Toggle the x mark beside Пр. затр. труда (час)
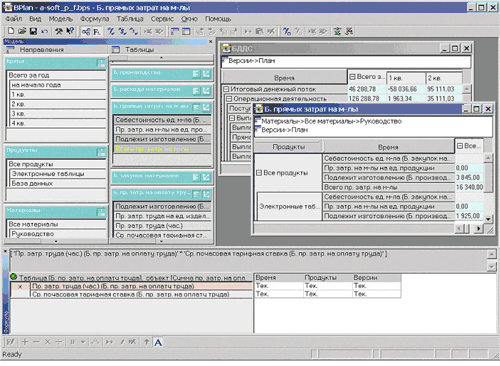Viewport: 500px width, 366px height. [x=20, y=286]
